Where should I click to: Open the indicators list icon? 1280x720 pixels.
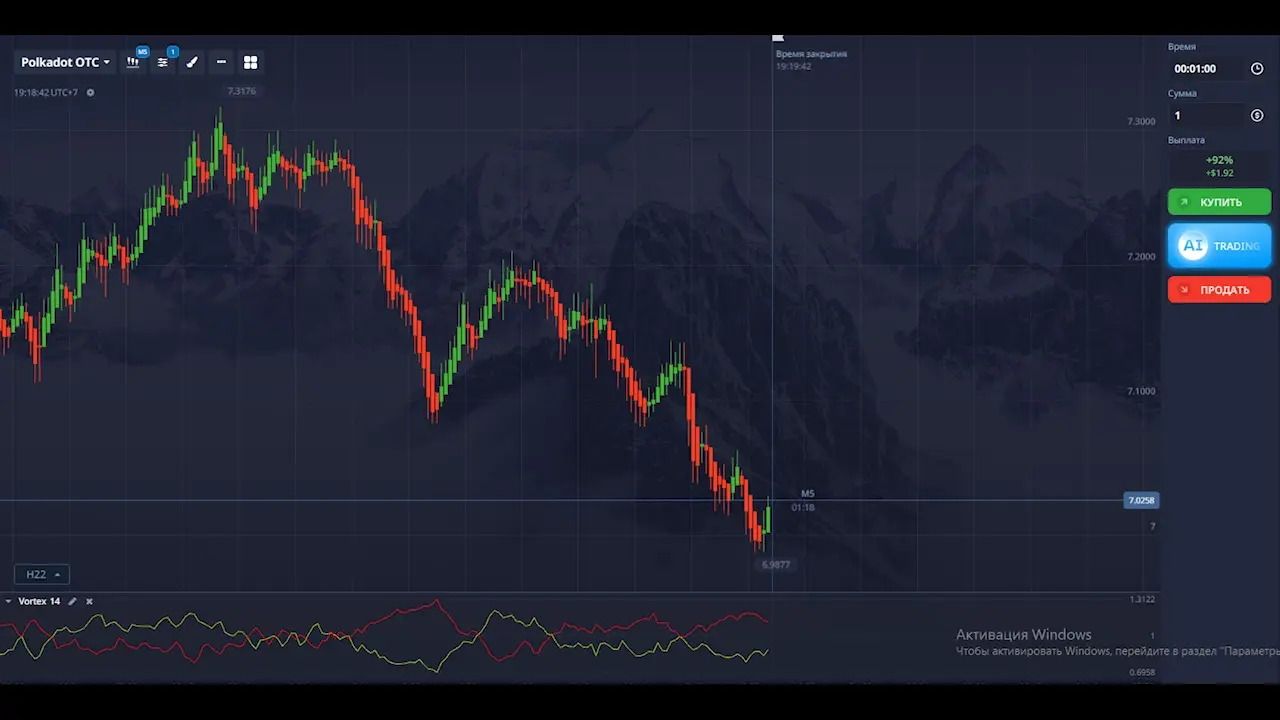pyautogui.click(x=163, y=62)
